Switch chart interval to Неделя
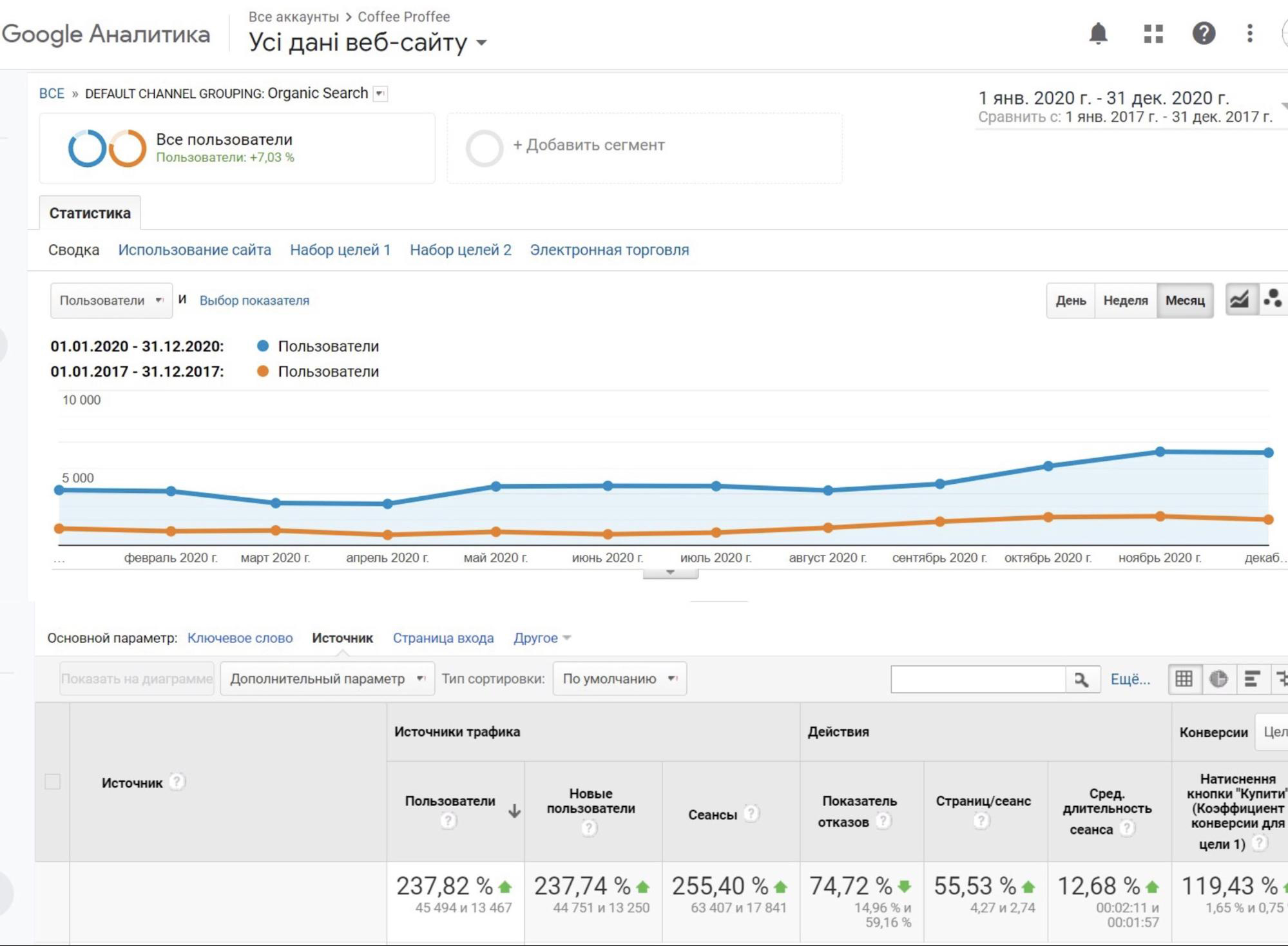1288x946 pixels. (1125, 300)
